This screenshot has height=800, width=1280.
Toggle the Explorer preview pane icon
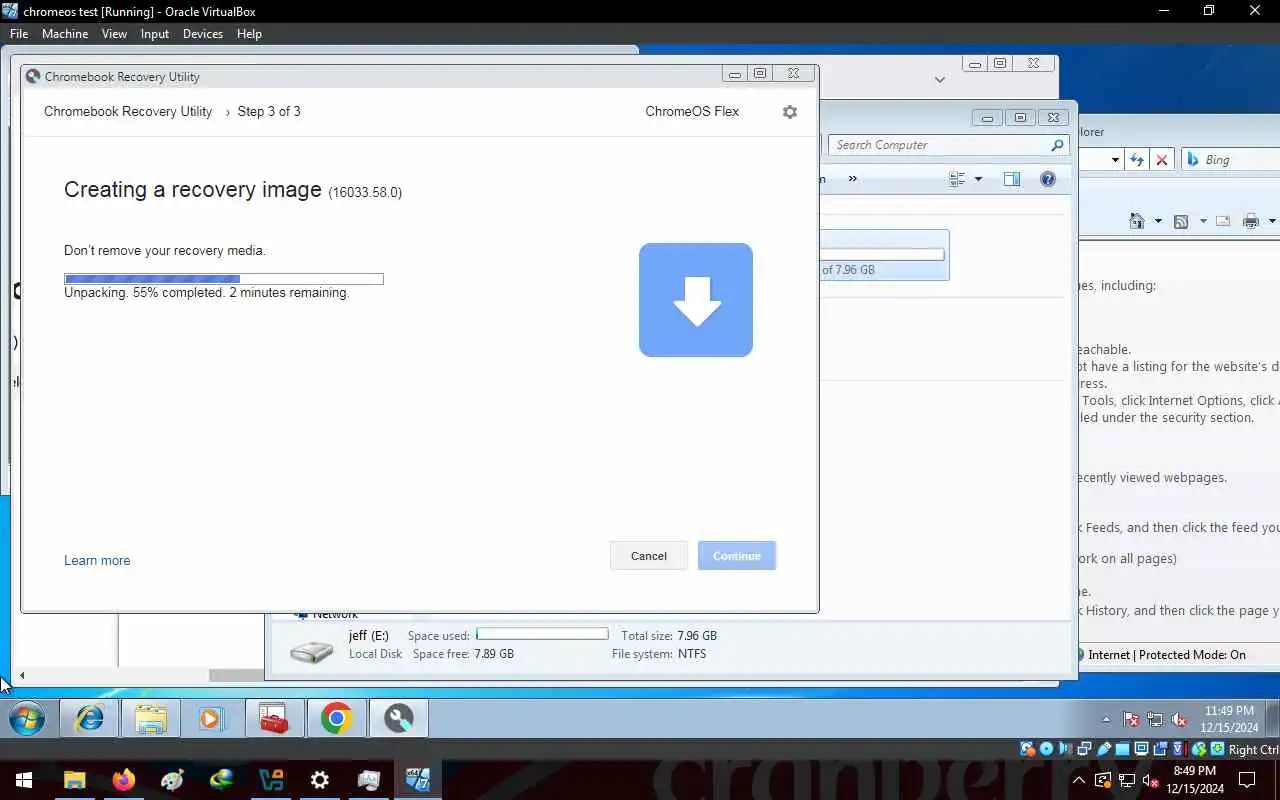pos(1012,179)
